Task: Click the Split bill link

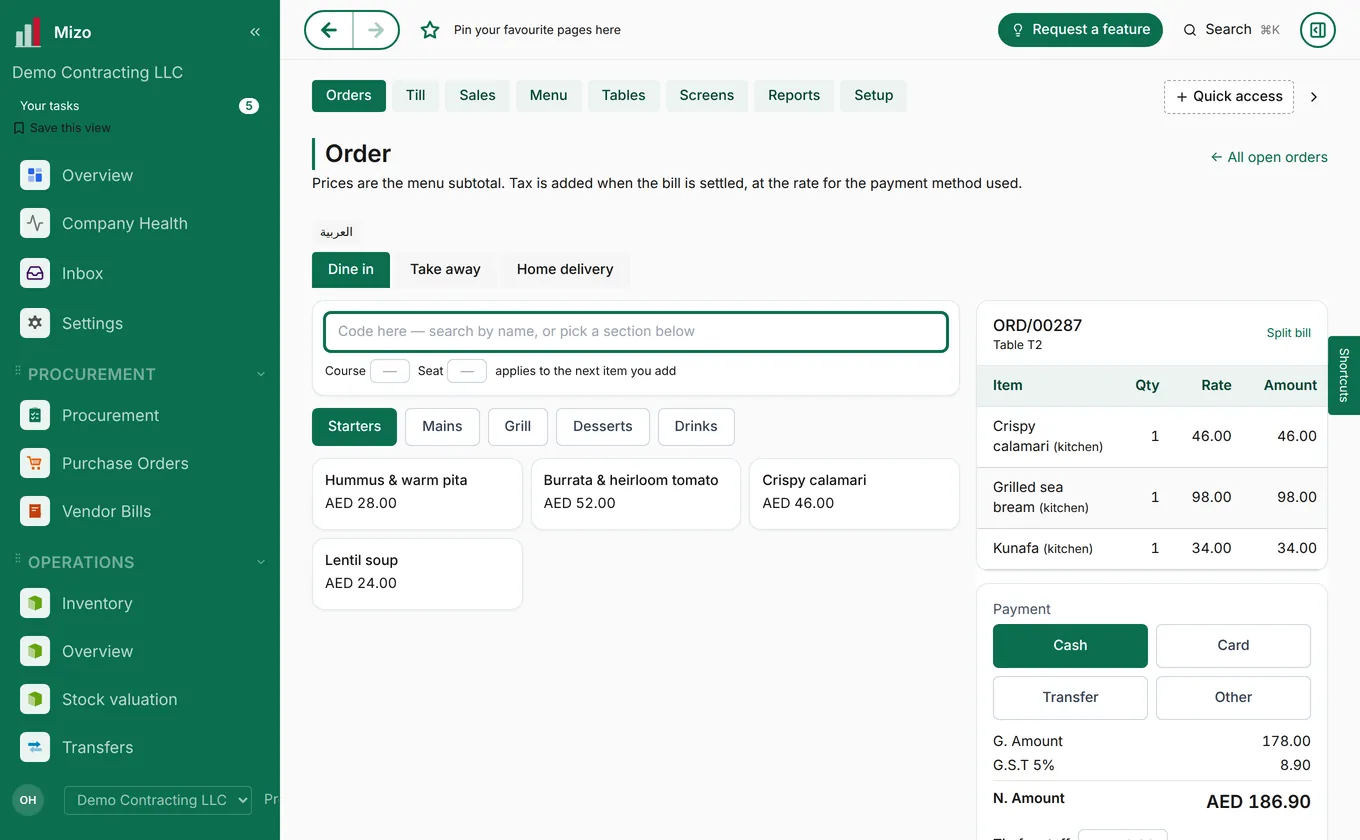Action: tap(1289, 333)
